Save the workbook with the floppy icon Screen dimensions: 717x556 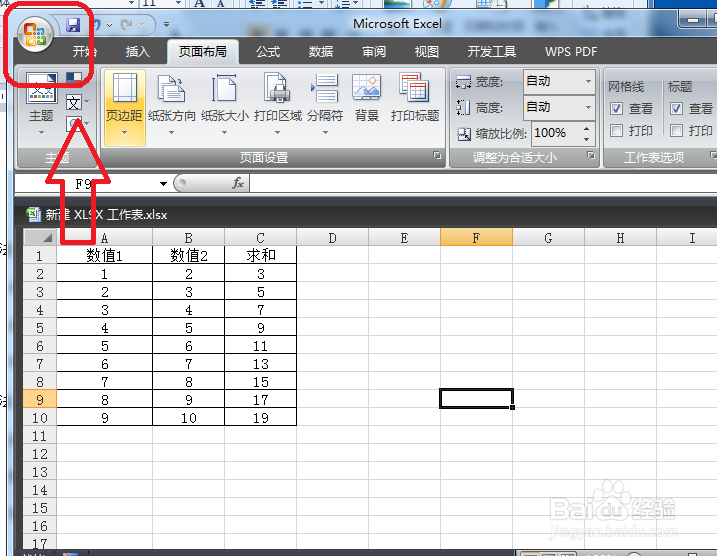(x=73, y=25)
